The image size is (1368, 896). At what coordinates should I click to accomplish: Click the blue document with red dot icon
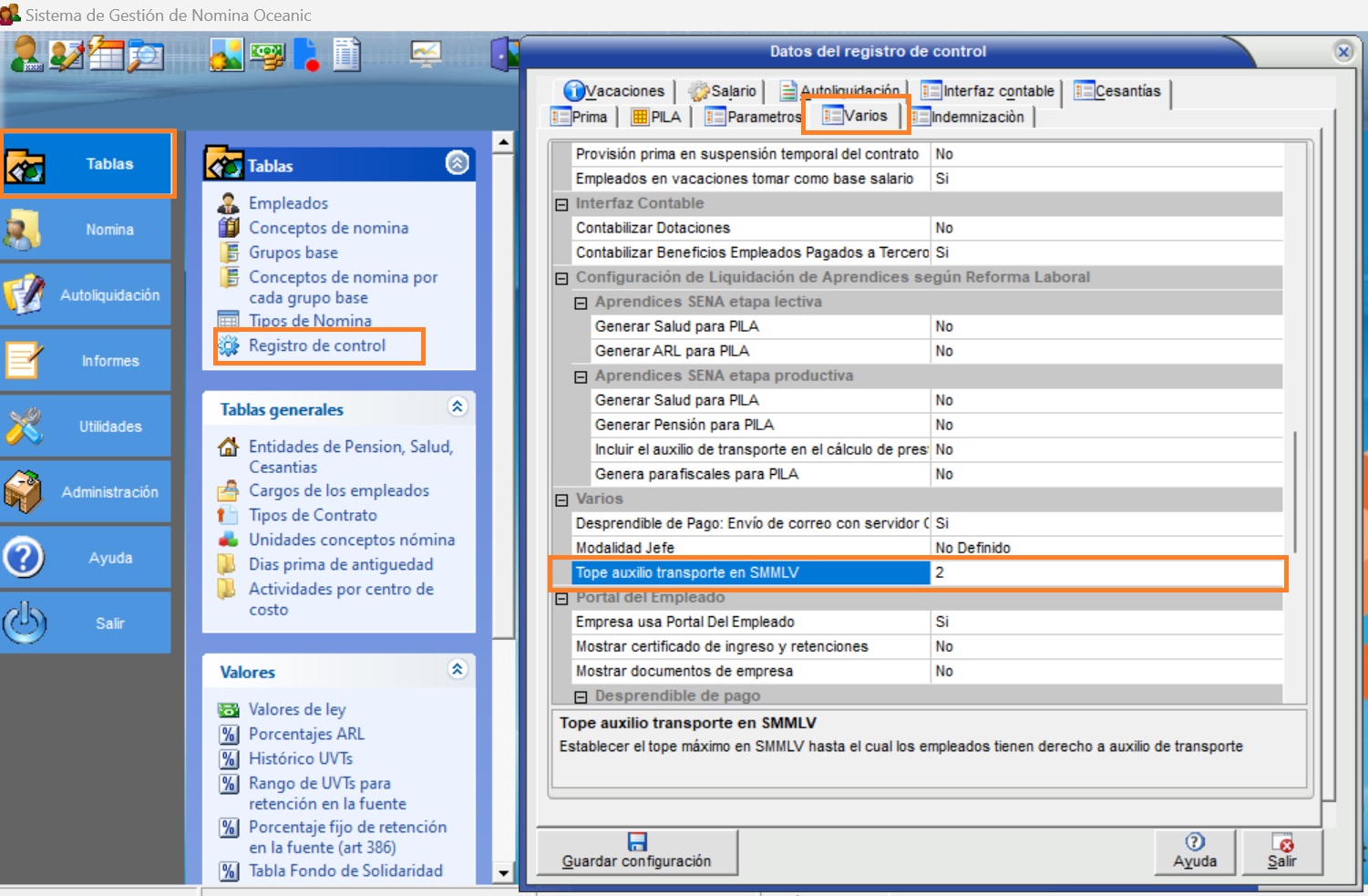(x=306, y=56)
